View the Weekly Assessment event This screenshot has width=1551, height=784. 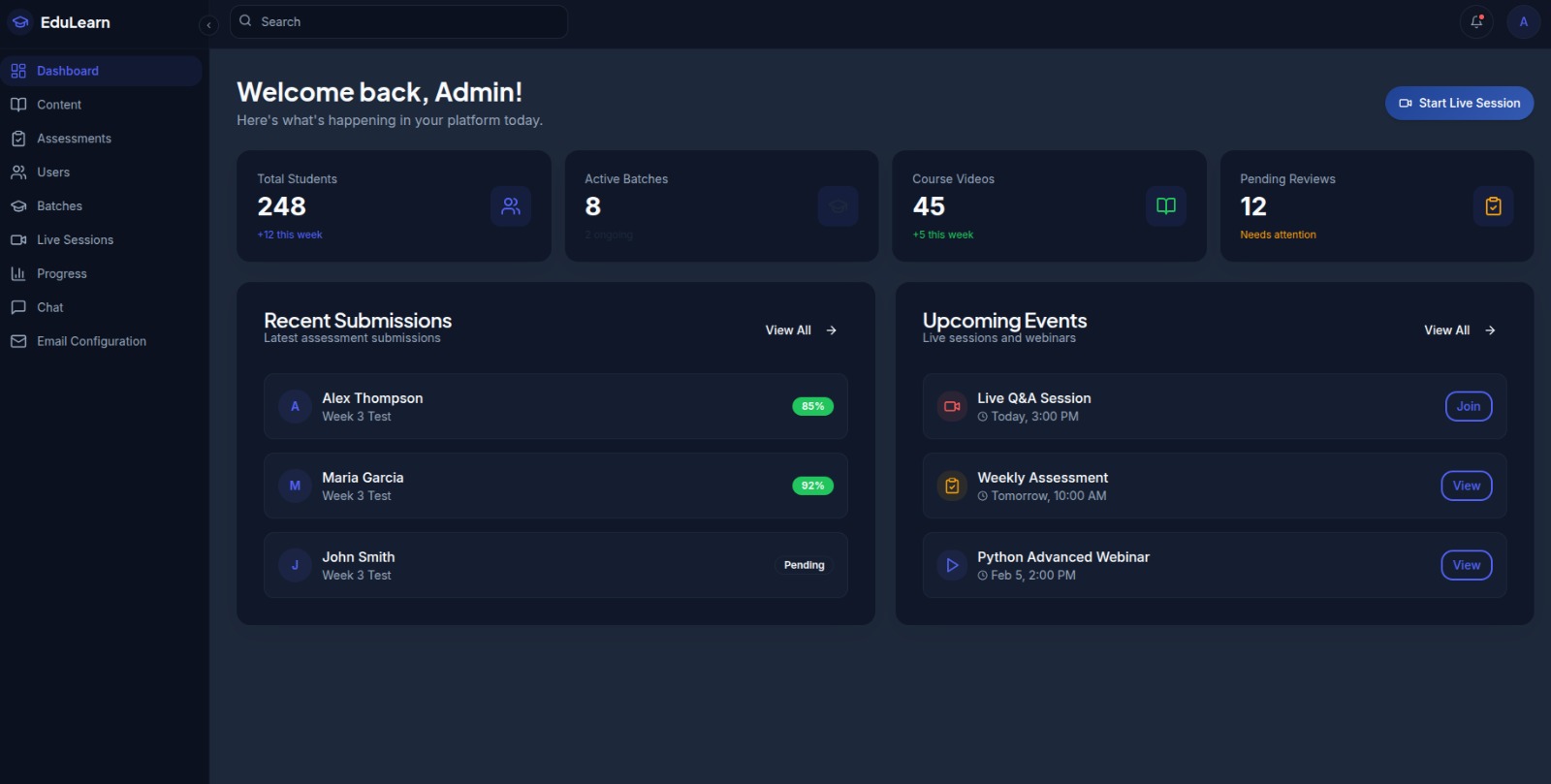(1466, 486)
